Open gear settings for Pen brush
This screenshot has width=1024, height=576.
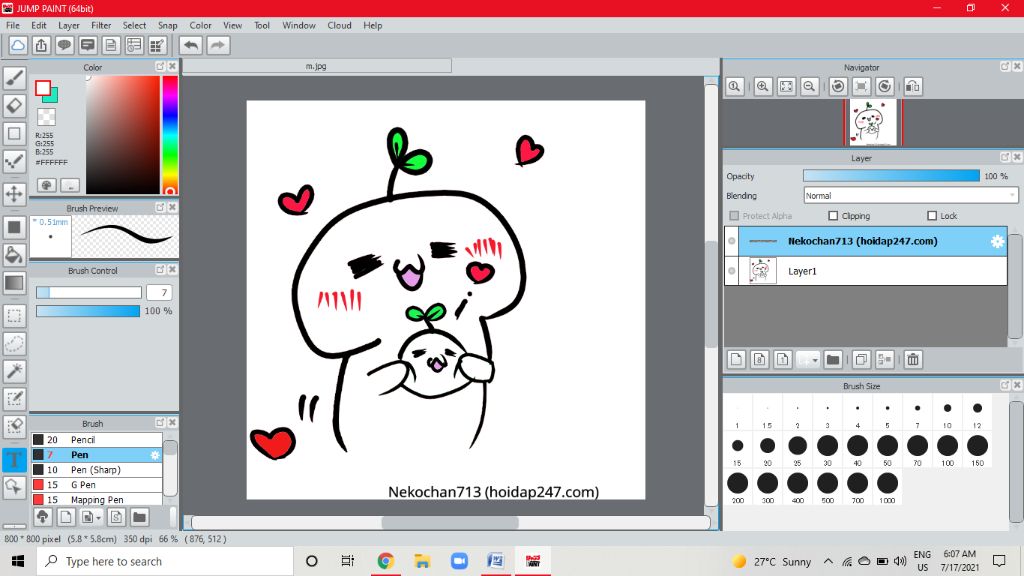pos(155,455)
